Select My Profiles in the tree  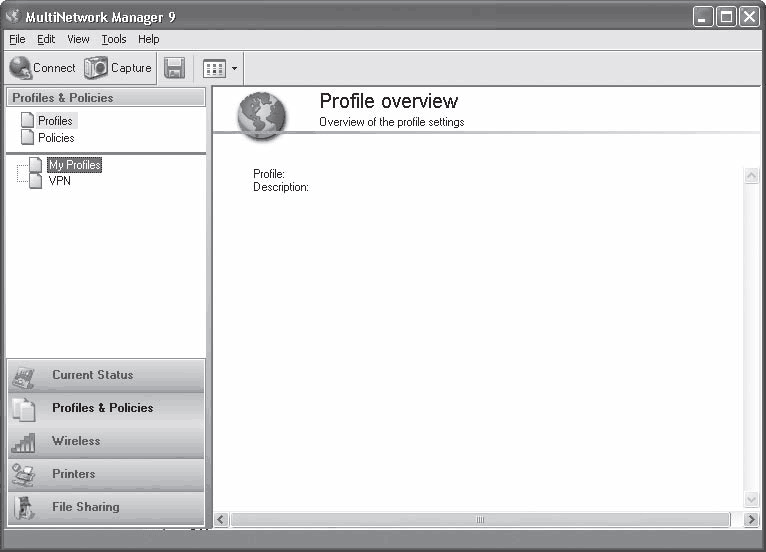(75, 165)
